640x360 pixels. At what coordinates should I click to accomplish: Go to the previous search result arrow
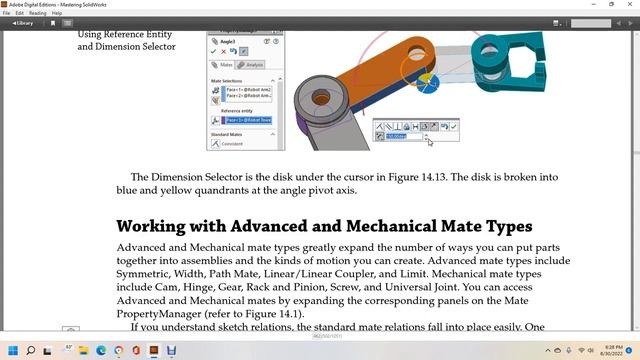(x=619, y=23)
